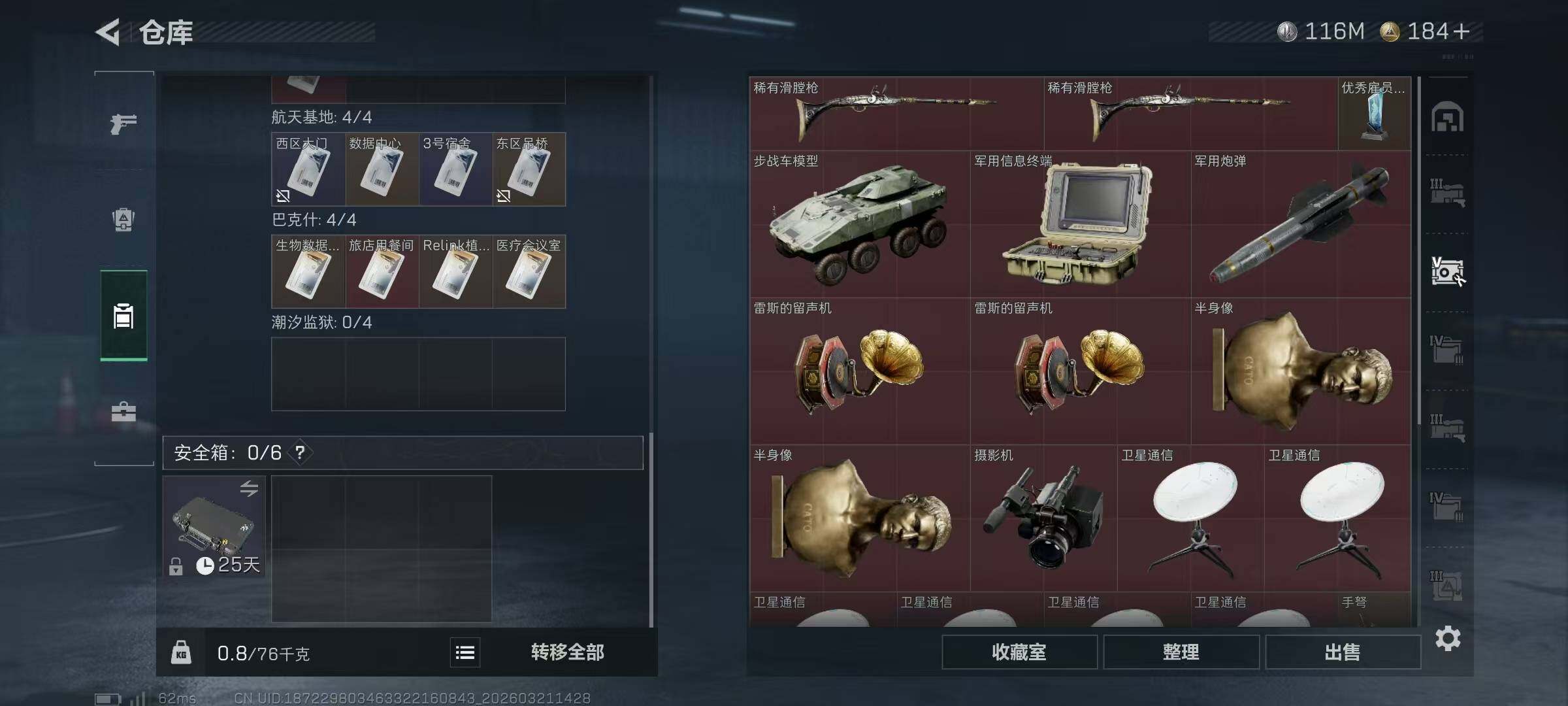The image size is (1568, 706).
Task: Click the right inventory grid scrollbar
Action: click(x=1418, y=250)
